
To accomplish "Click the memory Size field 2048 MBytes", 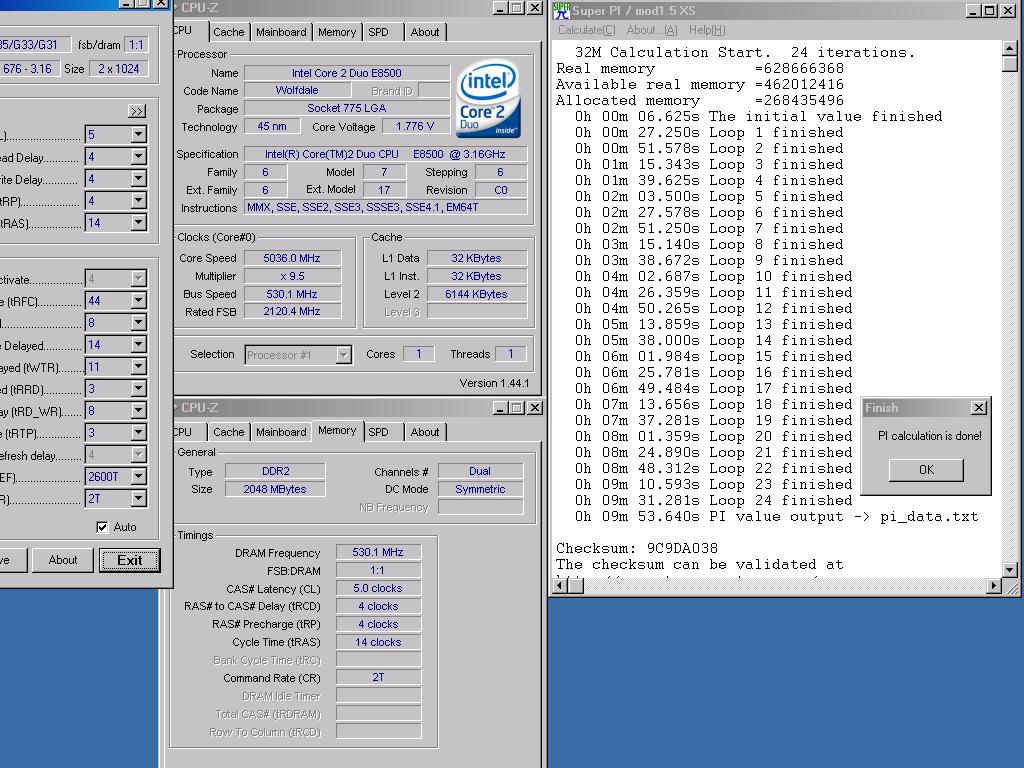I will tap(275, 489).
